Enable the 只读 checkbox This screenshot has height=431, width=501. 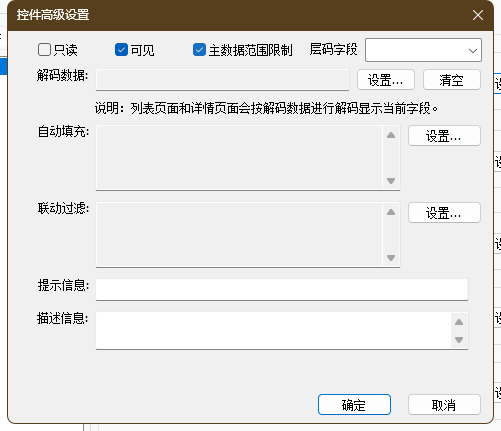point(44,50)
